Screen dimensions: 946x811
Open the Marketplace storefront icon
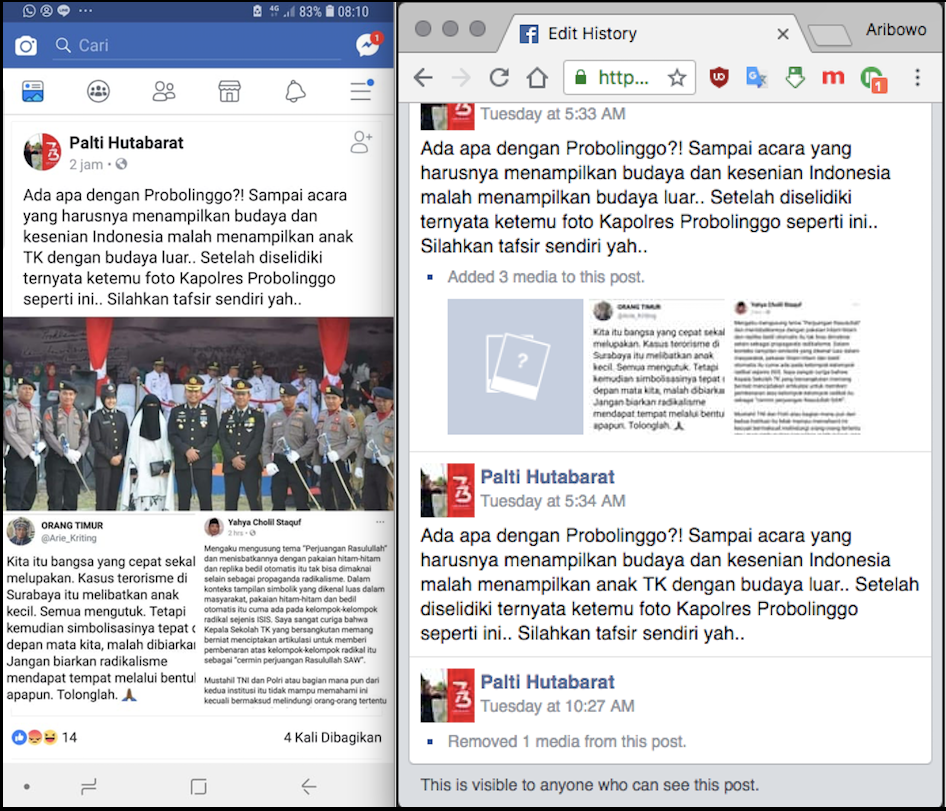point(230,92)
